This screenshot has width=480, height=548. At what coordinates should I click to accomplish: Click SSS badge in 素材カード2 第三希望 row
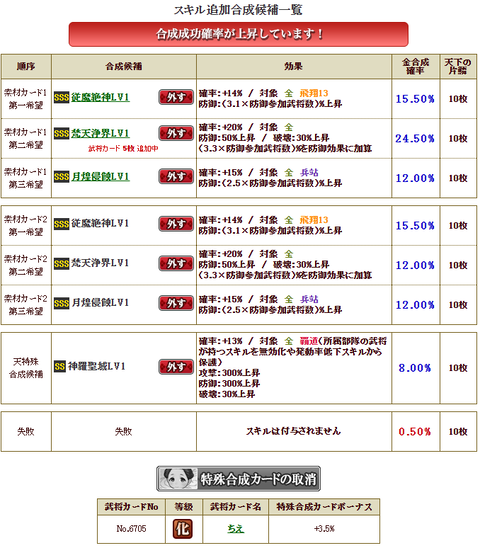pos(62,304)
